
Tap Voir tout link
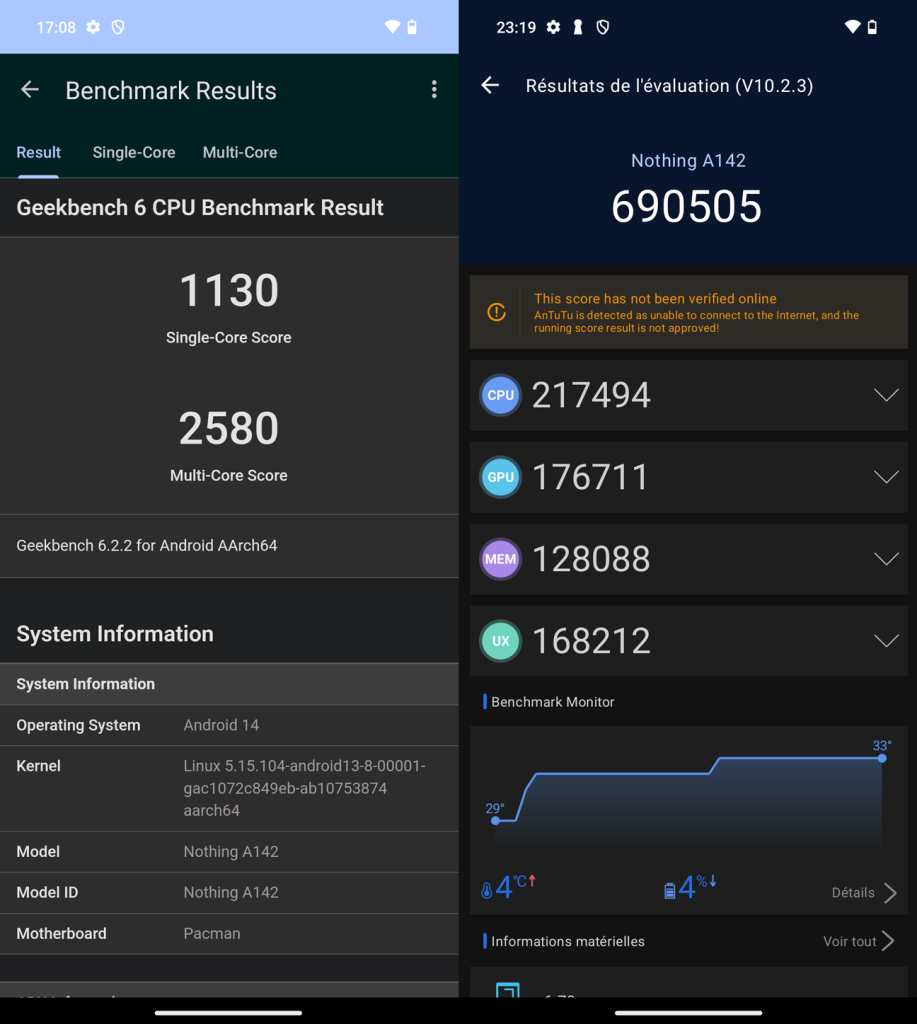(x=849, y=941)
